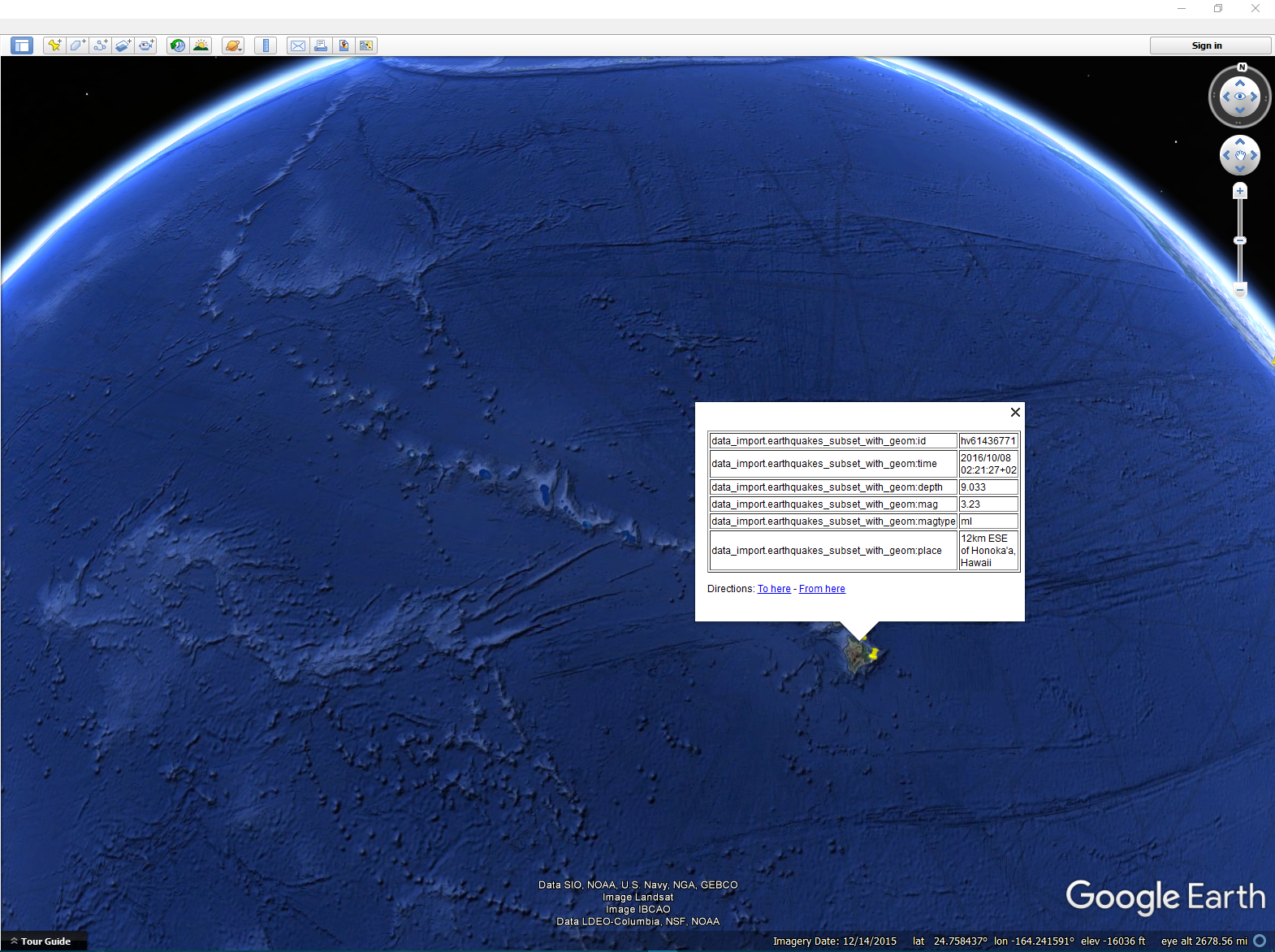Screen dimensions: 1275x952
Task: Click the 'Image Landsat' attribution text
Action: tap(638, 898)
